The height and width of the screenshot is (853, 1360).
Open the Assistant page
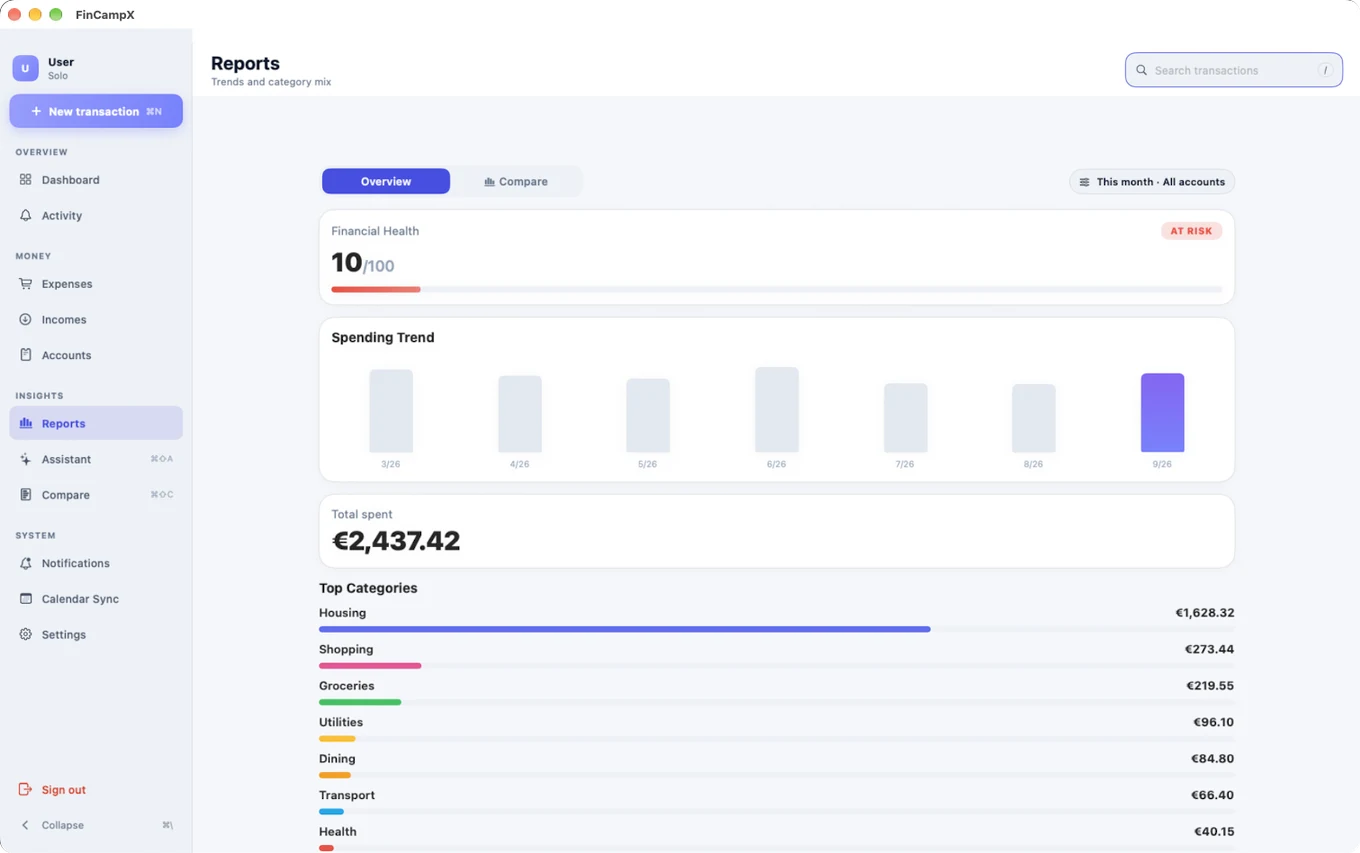pyautogui.click(x=96, y=459)
